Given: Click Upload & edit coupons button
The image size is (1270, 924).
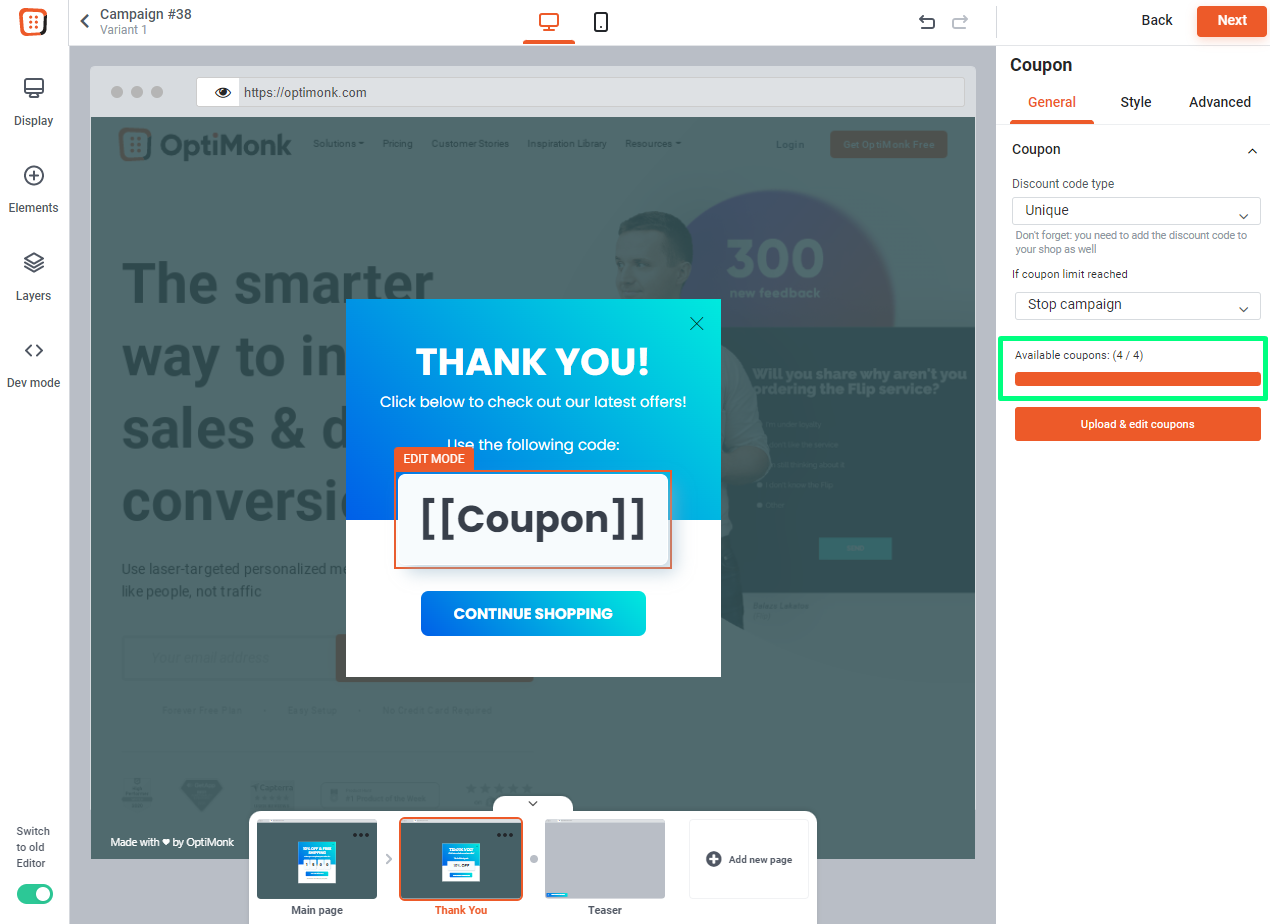Looking at the screenshot, I should [x=1138, y=424].
